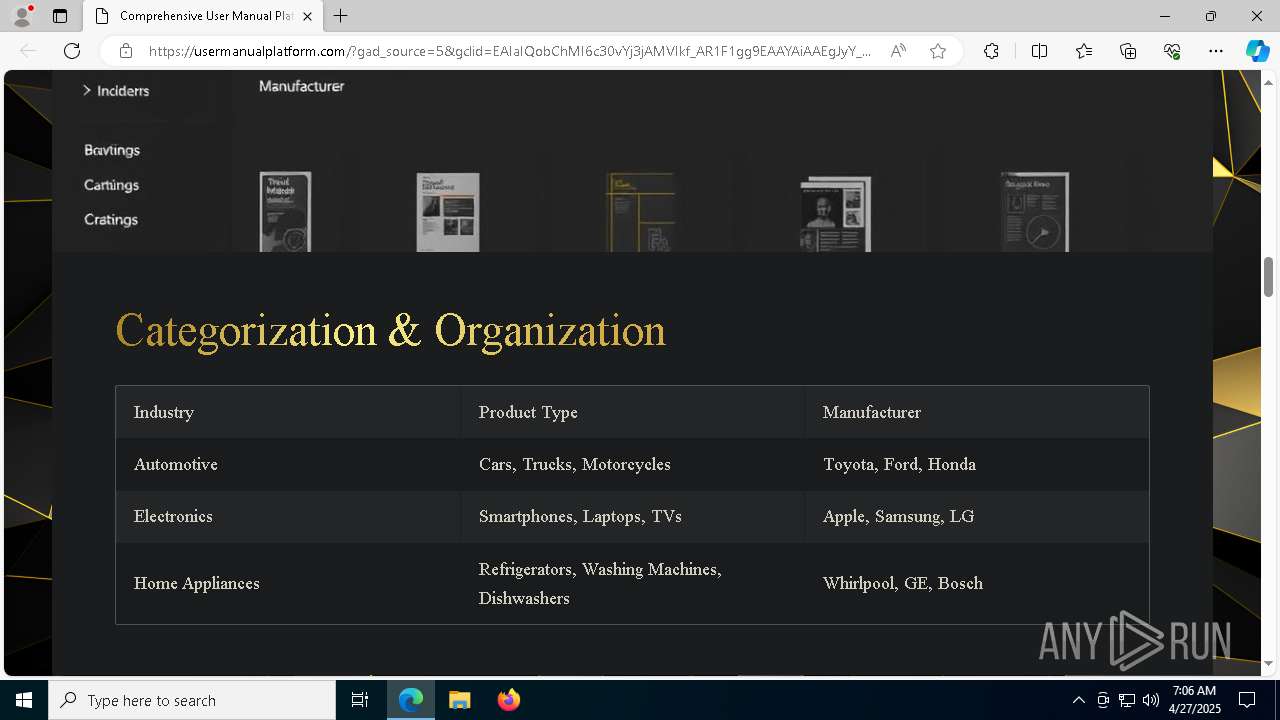Image resolution: width=1280 pixels, height=720 pixels.
Task: Open File Explorer from taskbar
Action: point(459,700)
